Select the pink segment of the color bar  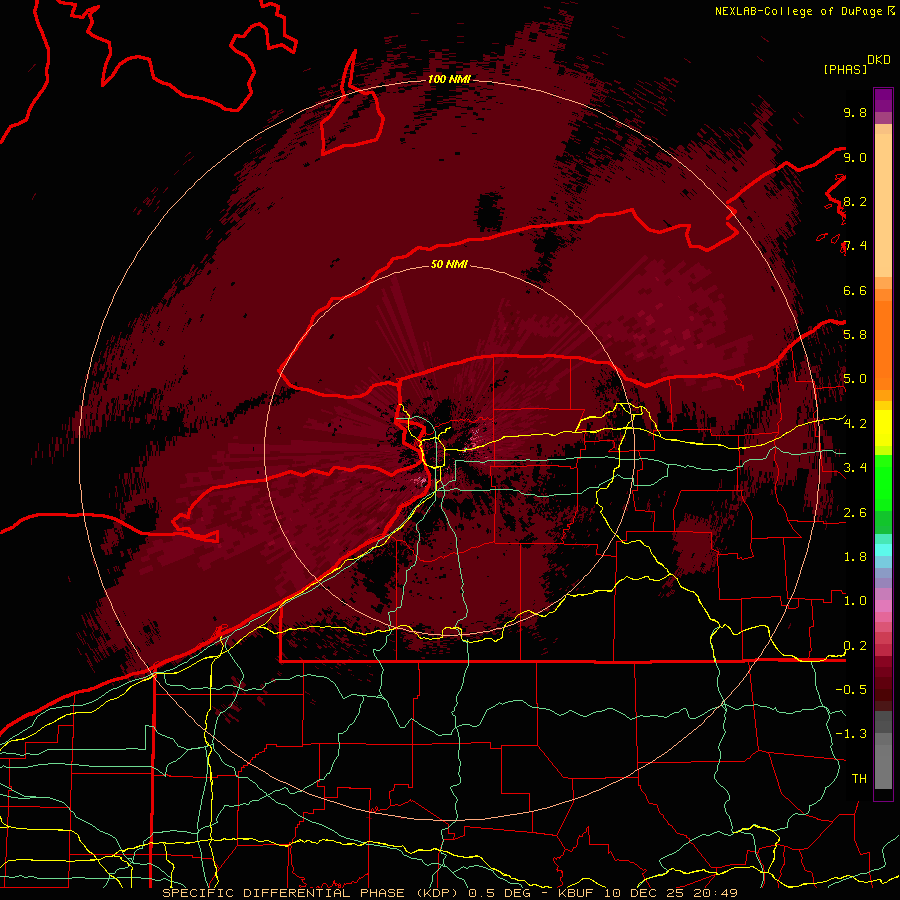(883, 605)
